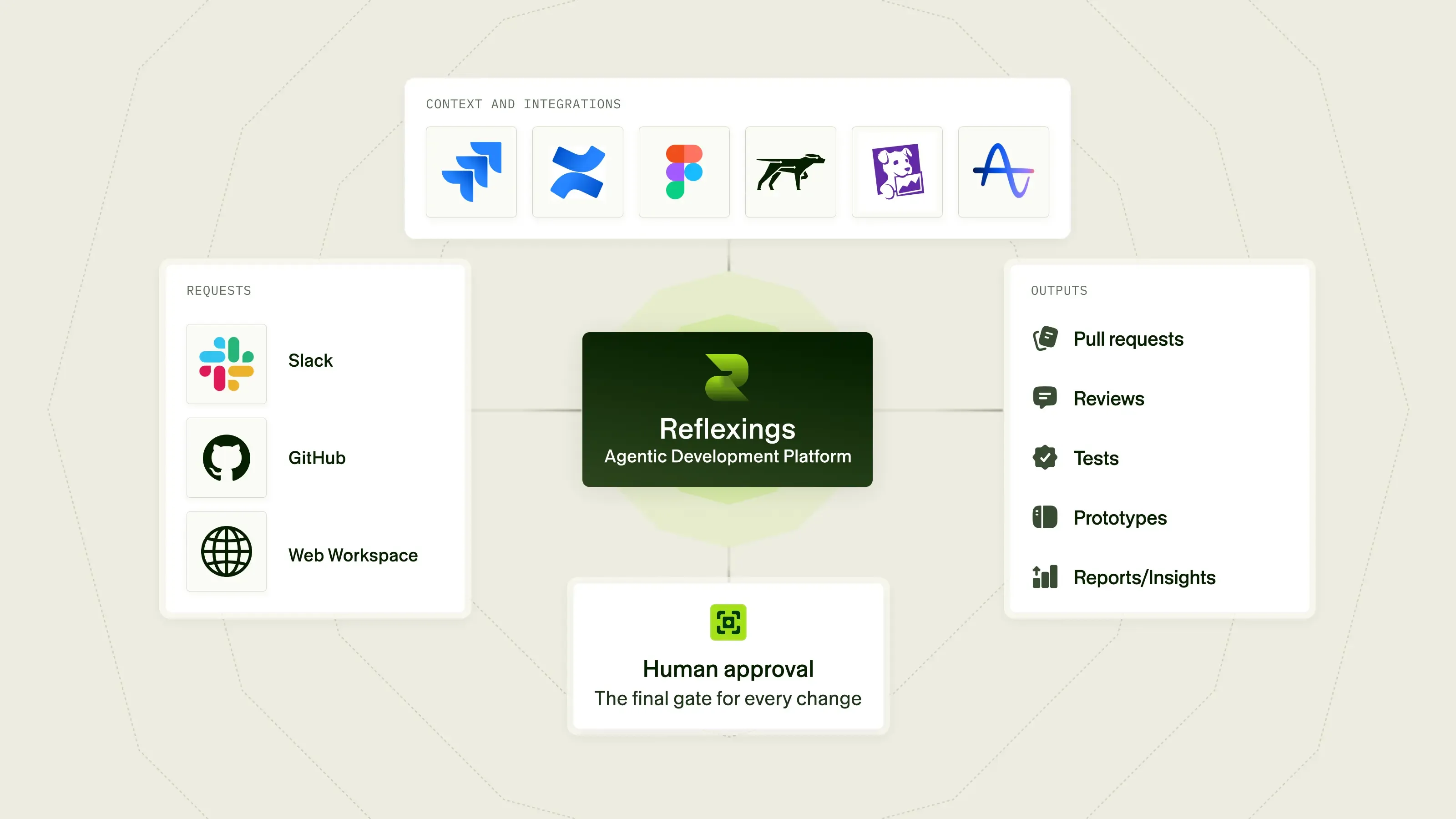This screenshot has height=819, width=1456.
Task: Click the Pull requests icon
Action: click(x=1045, y=339)
